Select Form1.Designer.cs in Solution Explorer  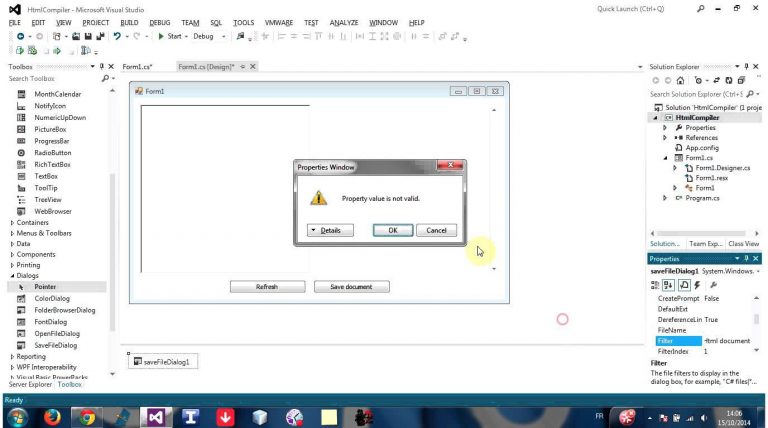[x=722, y=167]
